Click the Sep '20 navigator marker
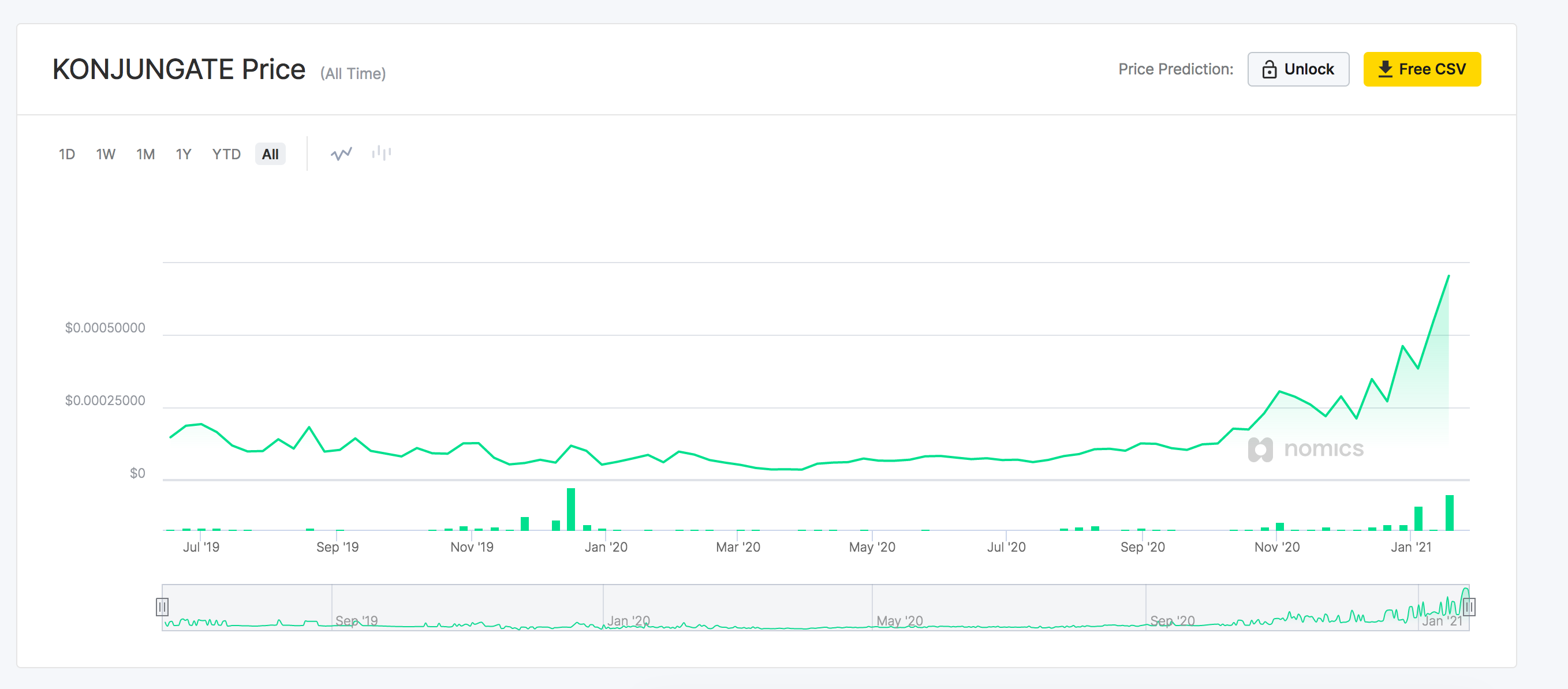 pos(1173,621)
